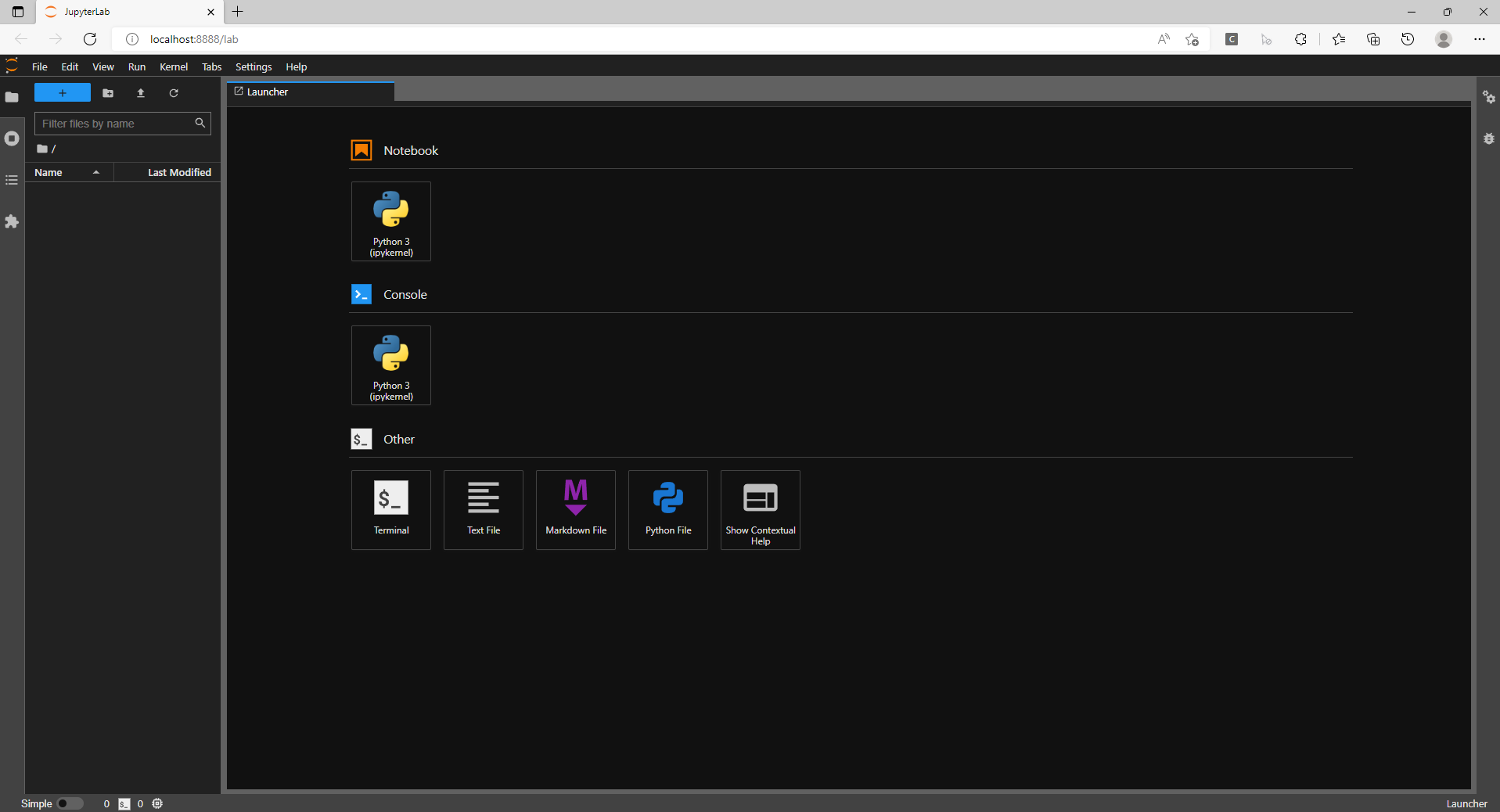This screenshot has width=1500, height=812.
Task: Create a new Python File
Action: [x=668, y=510]
